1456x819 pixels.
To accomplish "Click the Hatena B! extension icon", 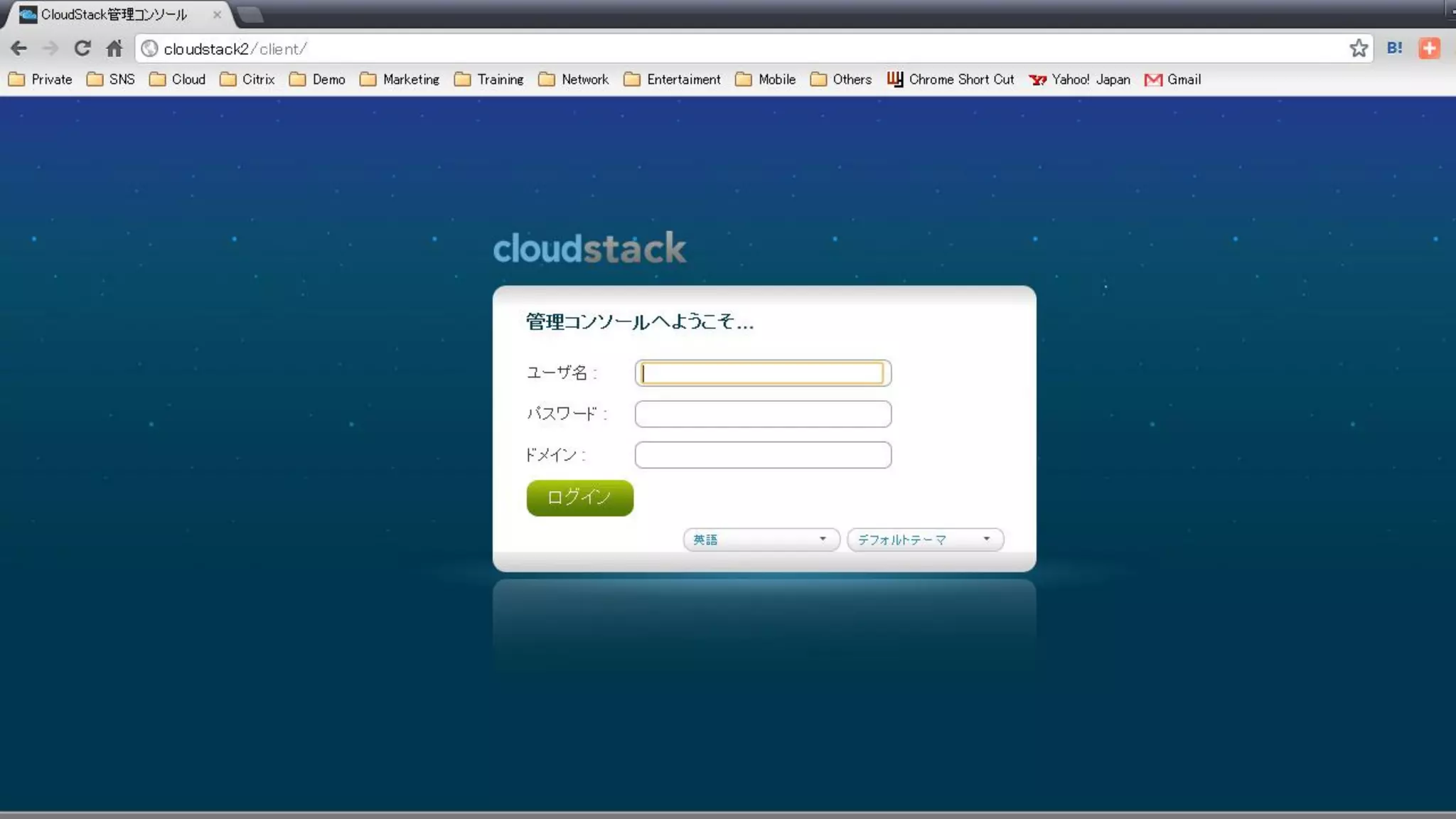I will click(1394, 48).
